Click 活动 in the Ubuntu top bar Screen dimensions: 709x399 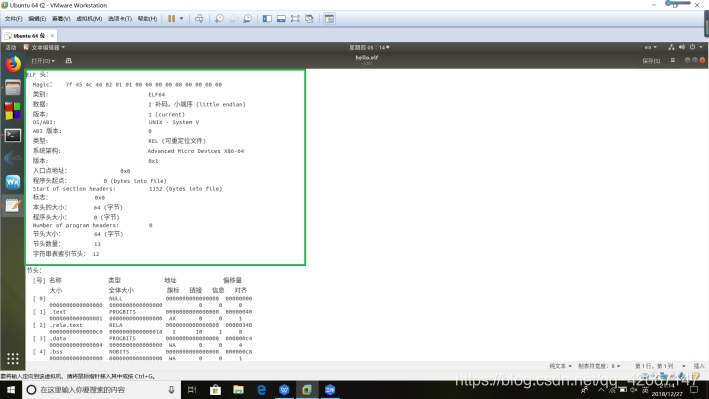(x=10, y=47)
